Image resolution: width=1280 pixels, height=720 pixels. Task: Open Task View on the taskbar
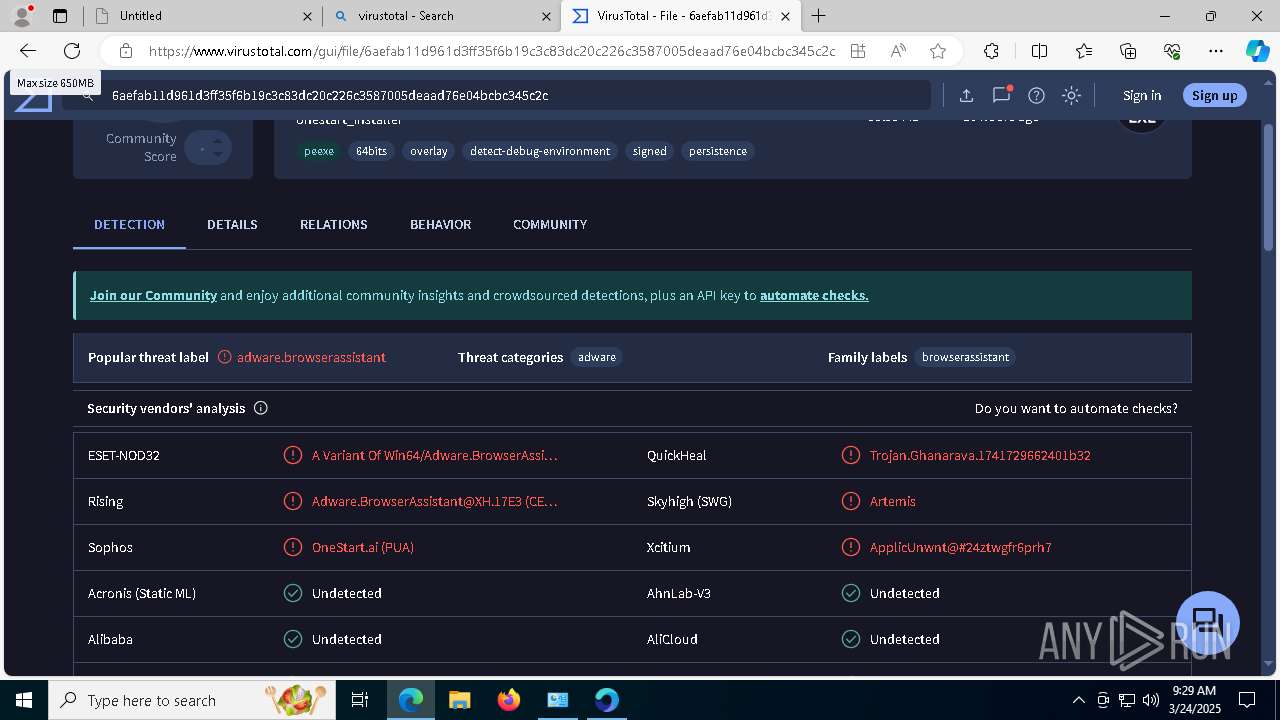pos(361,700)
